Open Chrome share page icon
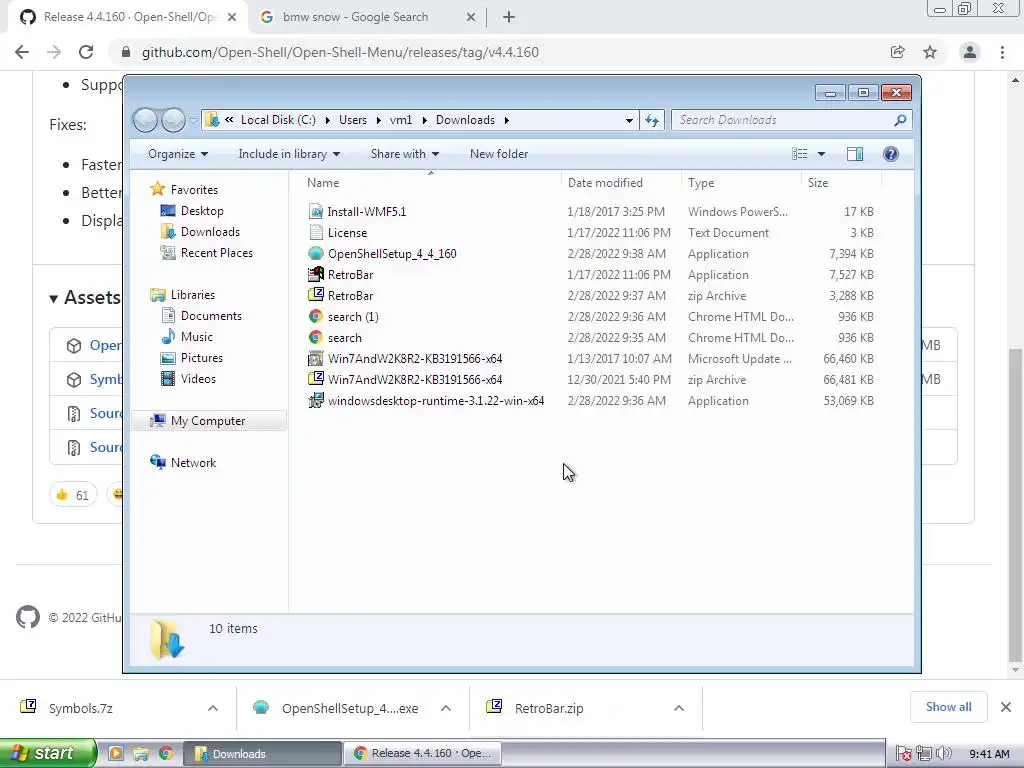Viewport: 1024px width, 768px height. click(x=897, y=52)
